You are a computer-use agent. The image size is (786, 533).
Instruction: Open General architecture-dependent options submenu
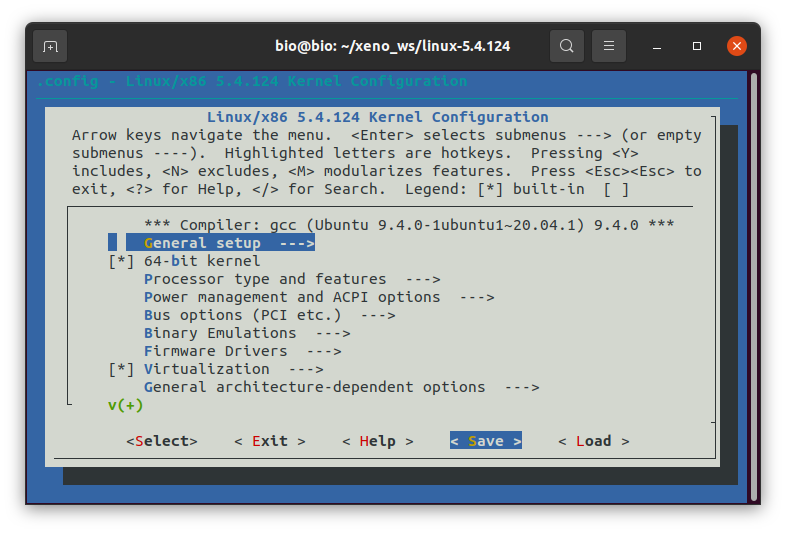pos(342,388)
